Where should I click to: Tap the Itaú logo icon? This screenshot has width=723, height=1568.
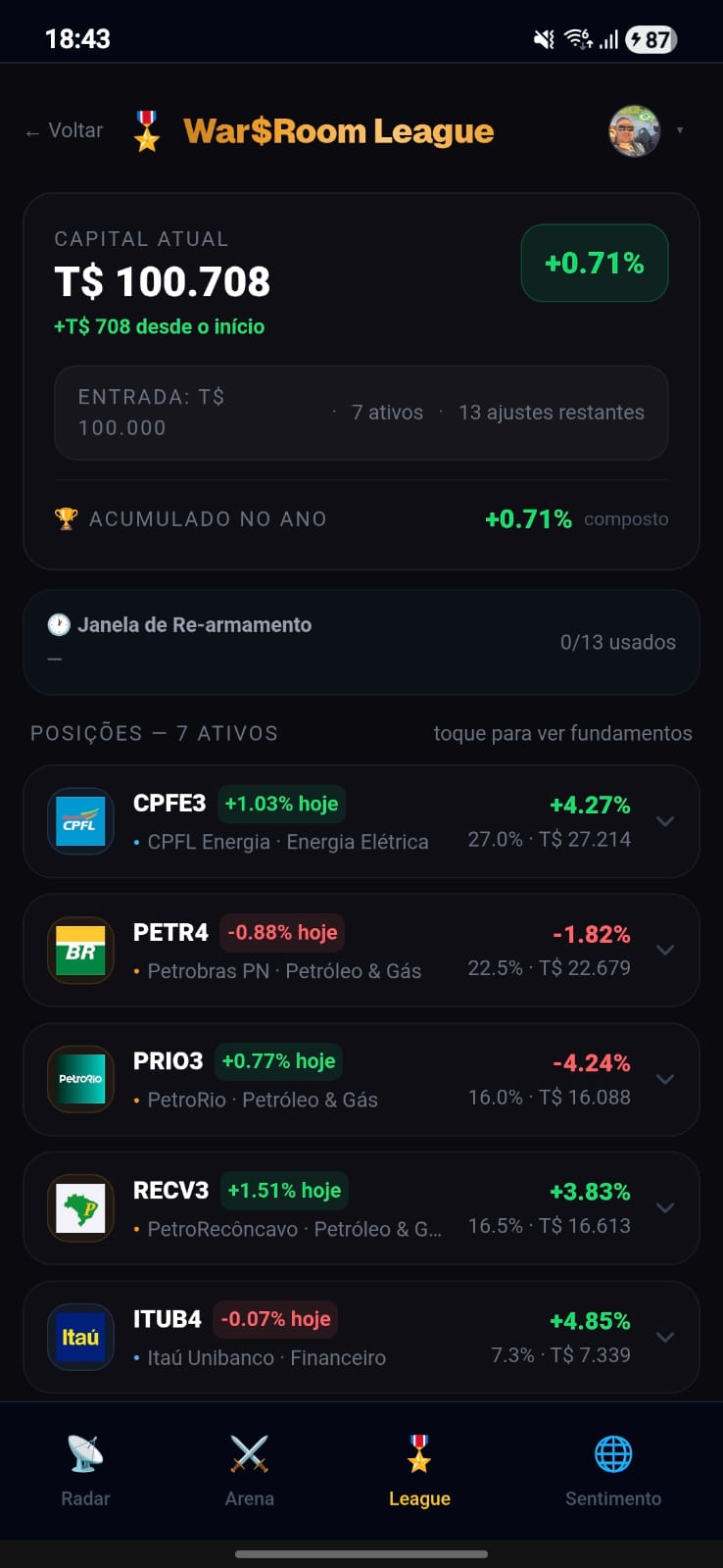(80, 1337)
